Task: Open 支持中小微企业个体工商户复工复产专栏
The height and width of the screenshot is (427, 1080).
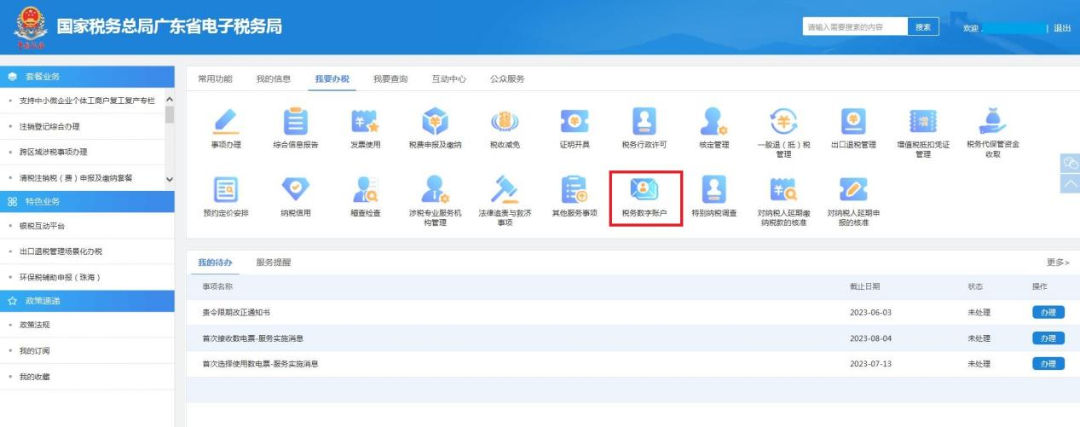Action: pos(87,101)
